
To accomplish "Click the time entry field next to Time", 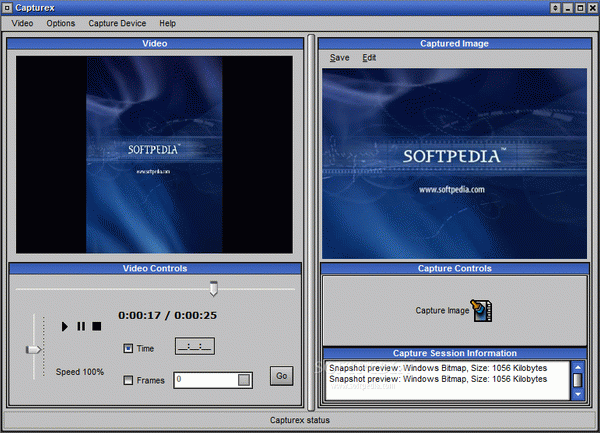I will tap(195, 346).
